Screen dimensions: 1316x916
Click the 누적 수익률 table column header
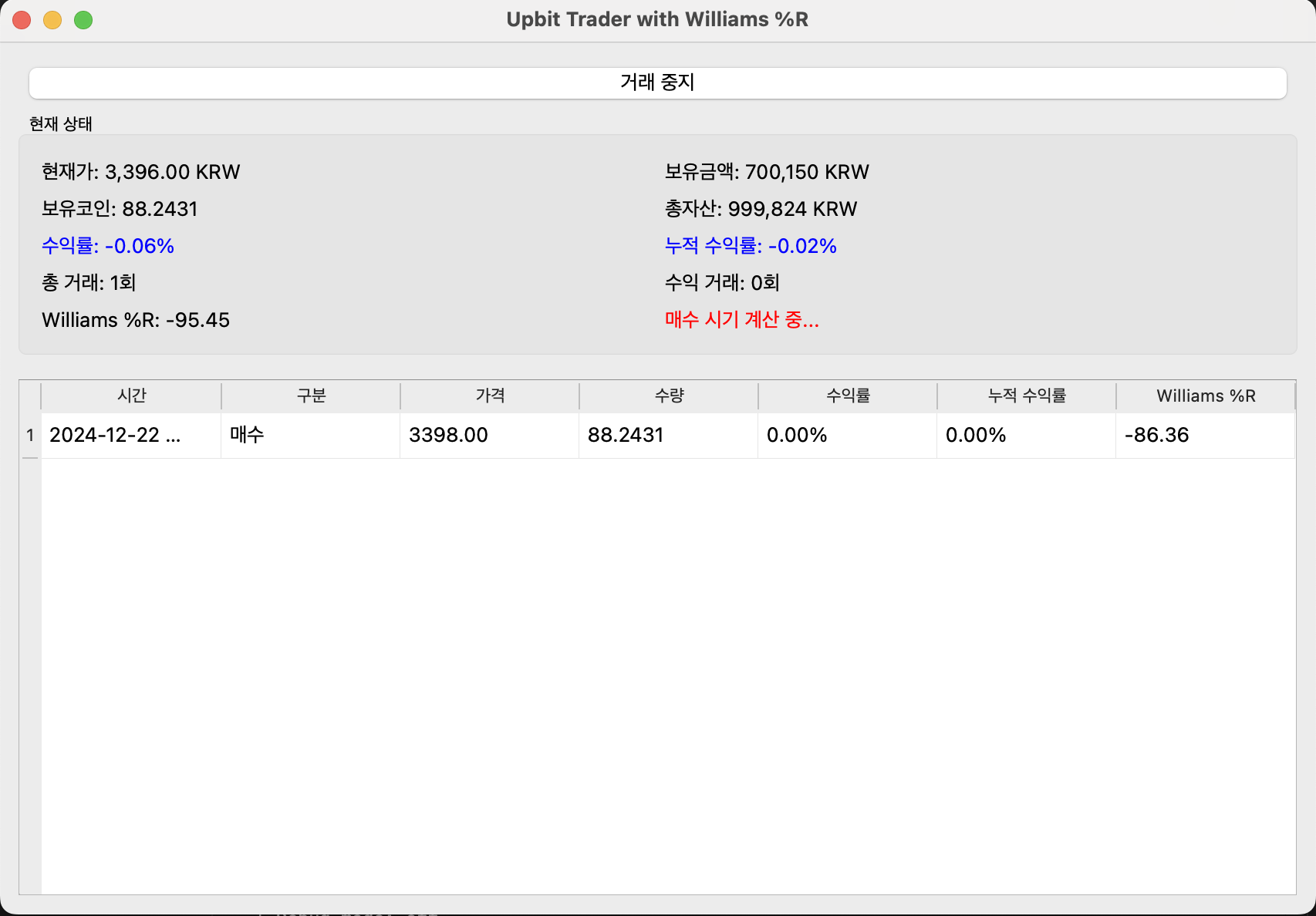click(x=1027, y=396)
